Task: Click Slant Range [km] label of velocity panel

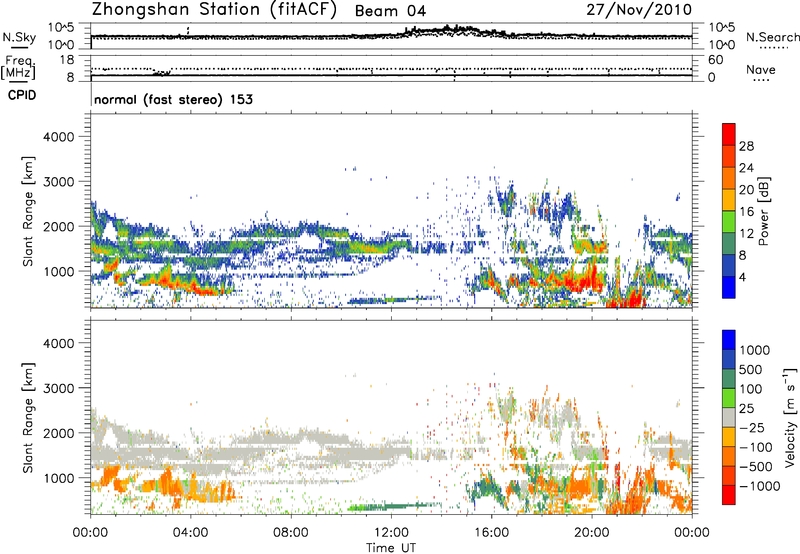Action: point(28,418)
